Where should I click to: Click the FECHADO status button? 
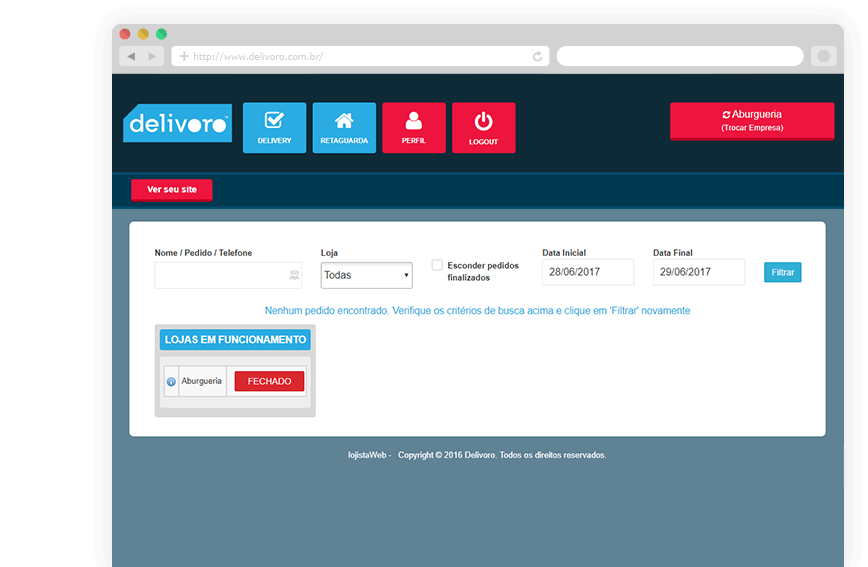click(269, 382)
